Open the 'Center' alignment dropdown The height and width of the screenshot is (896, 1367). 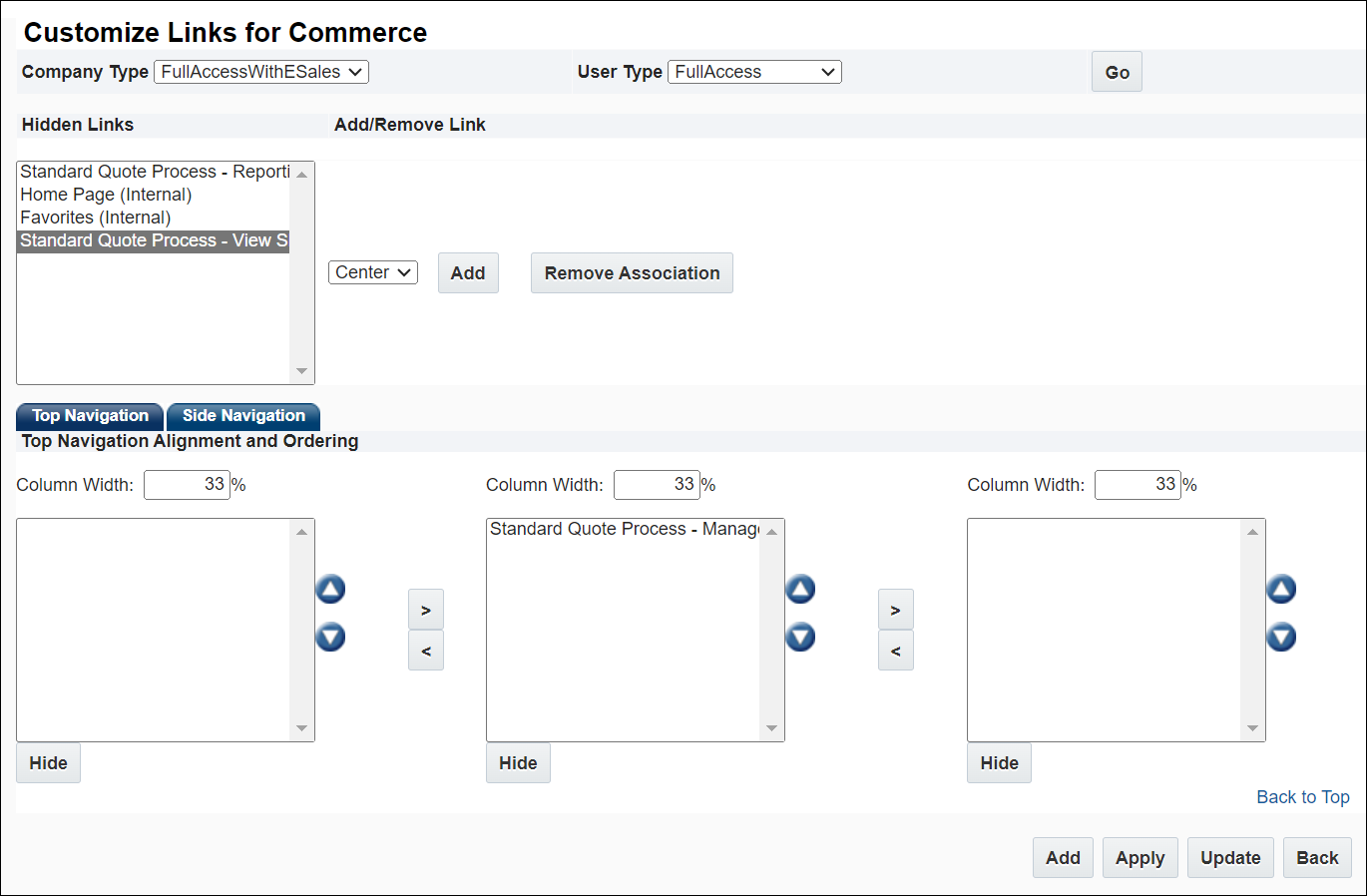coord(372,271)
